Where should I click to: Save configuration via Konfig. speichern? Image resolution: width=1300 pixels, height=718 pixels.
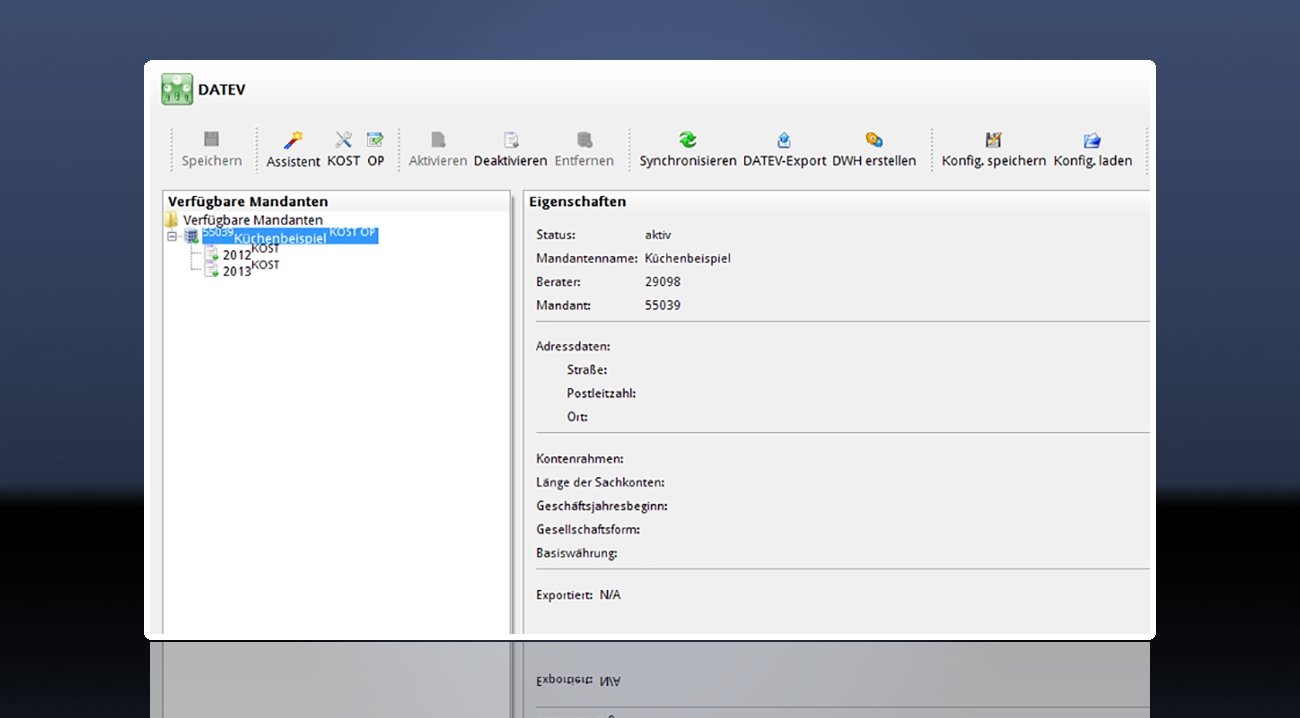[993, 141]
